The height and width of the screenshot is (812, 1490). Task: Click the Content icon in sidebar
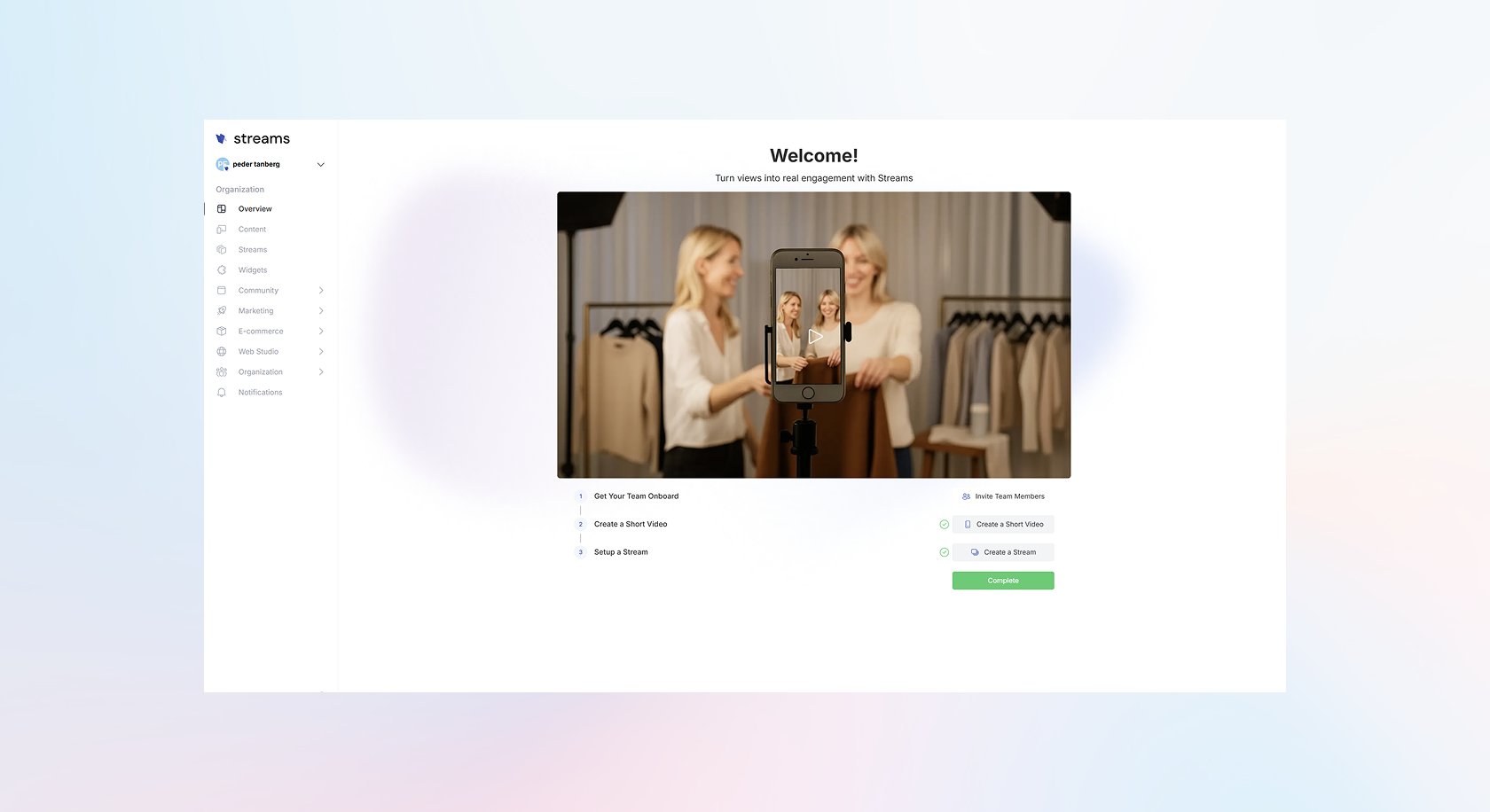point(222,230)
